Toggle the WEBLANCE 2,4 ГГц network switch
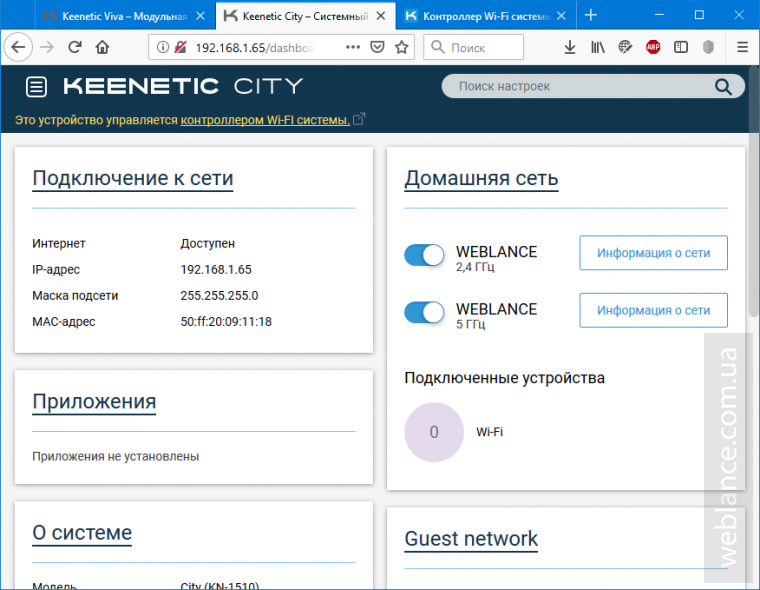The image size is (760, 590). click(424, 255)
